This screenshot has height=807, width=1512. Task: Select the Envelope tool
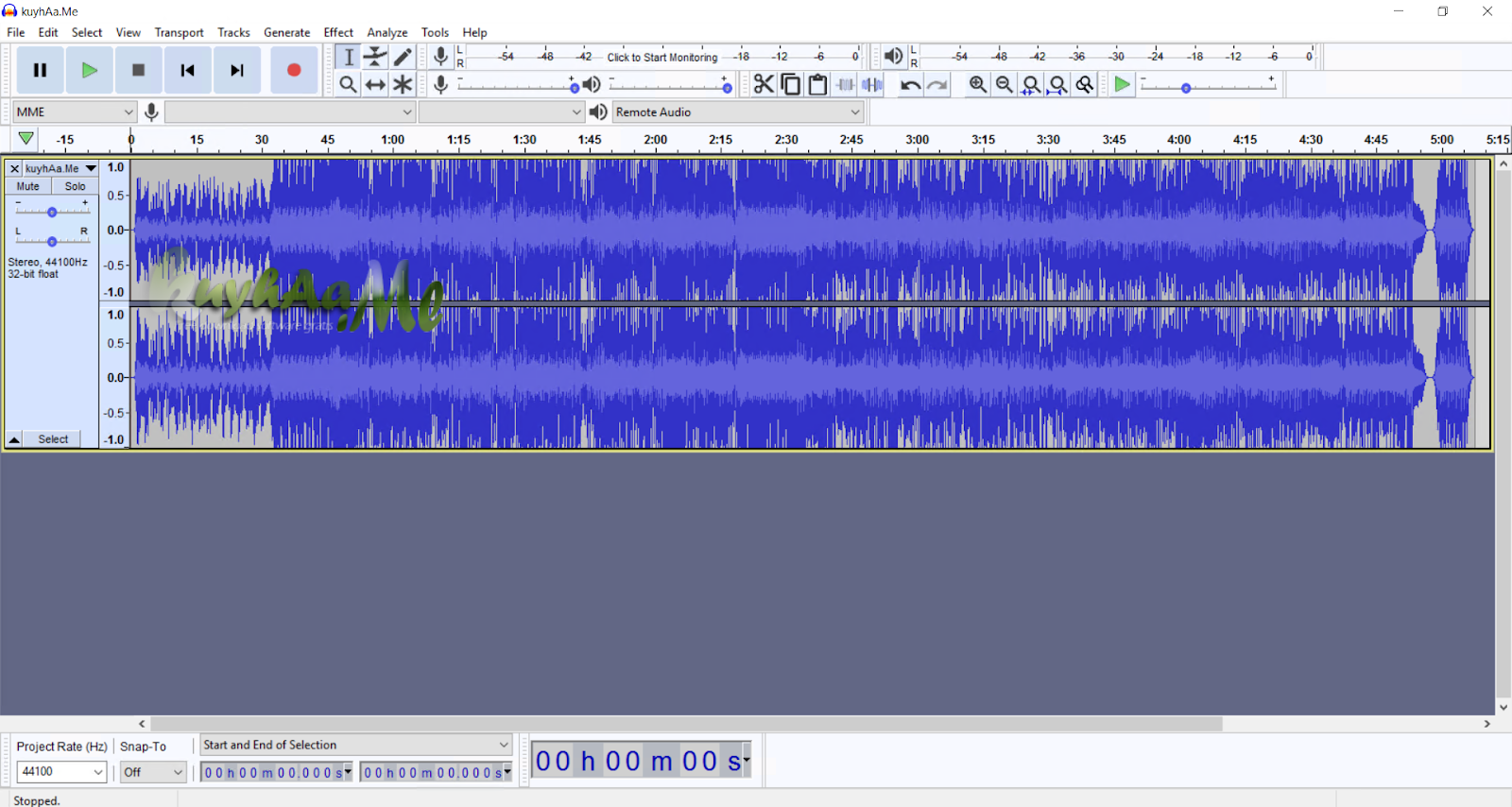[375, 57]
